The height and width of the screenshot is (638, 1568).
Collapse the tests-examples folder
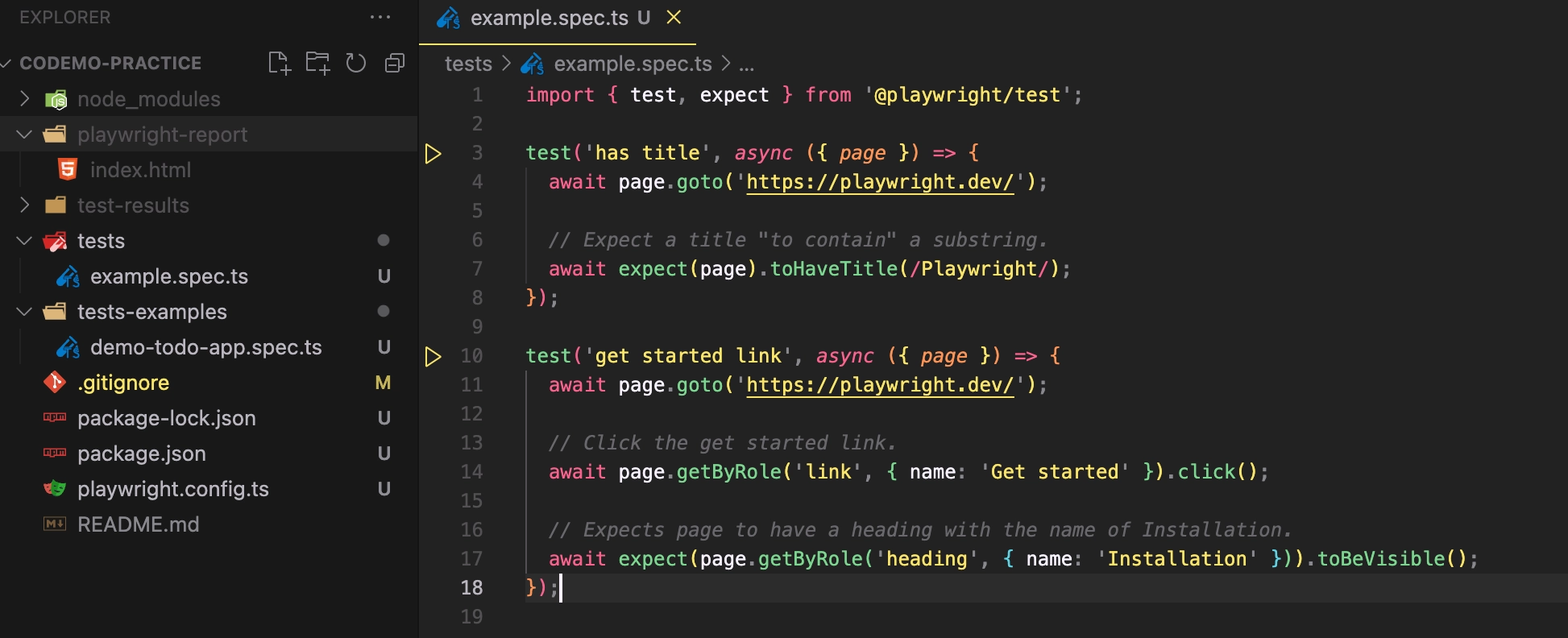(x=24, y=312)
